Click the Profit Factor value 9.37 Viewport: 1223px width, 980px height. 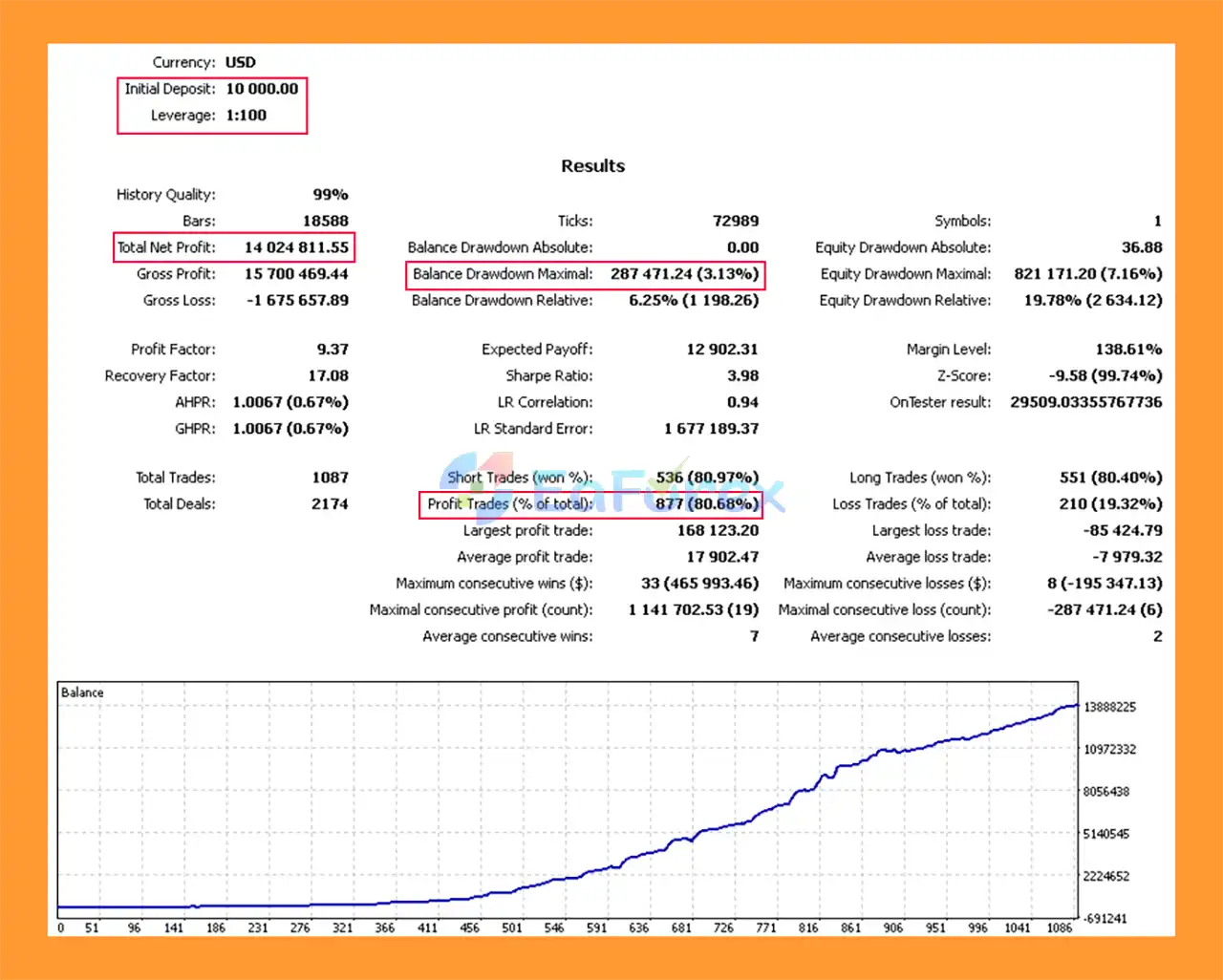pyautogui.click(x=333, y=350)
